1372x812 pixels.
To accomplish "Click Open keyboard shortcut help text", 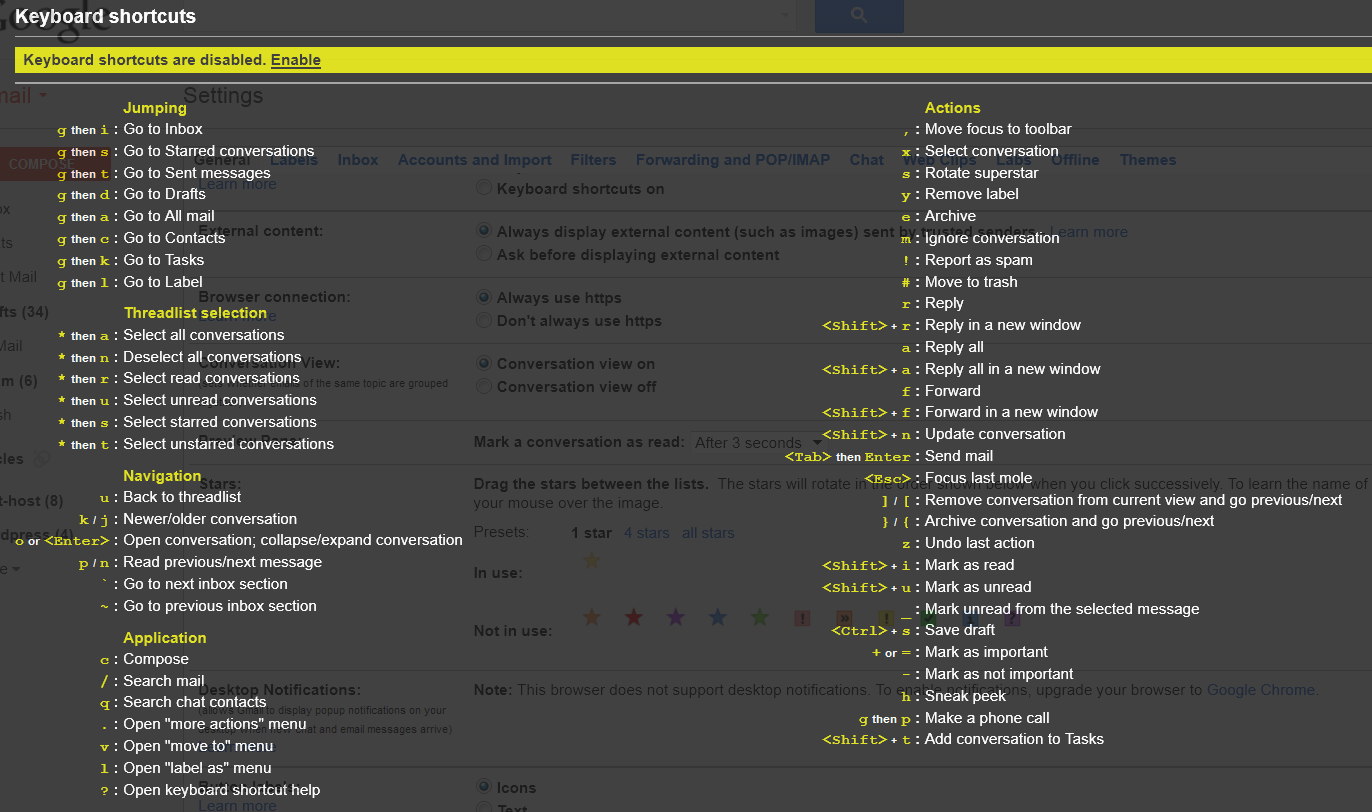I will [222, 790].
